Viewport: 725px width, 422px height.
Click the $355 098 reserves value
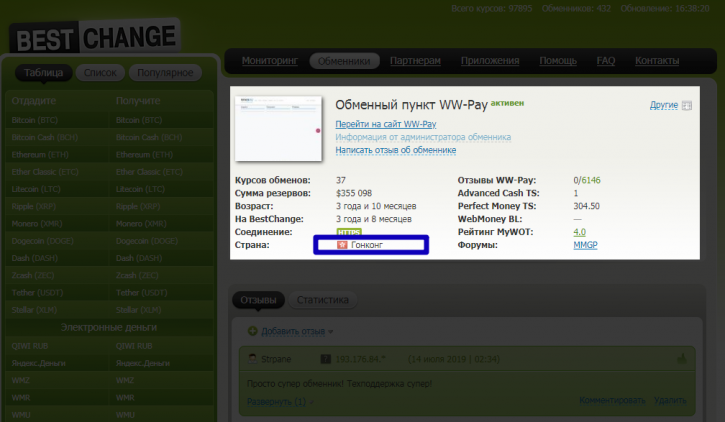354,193
